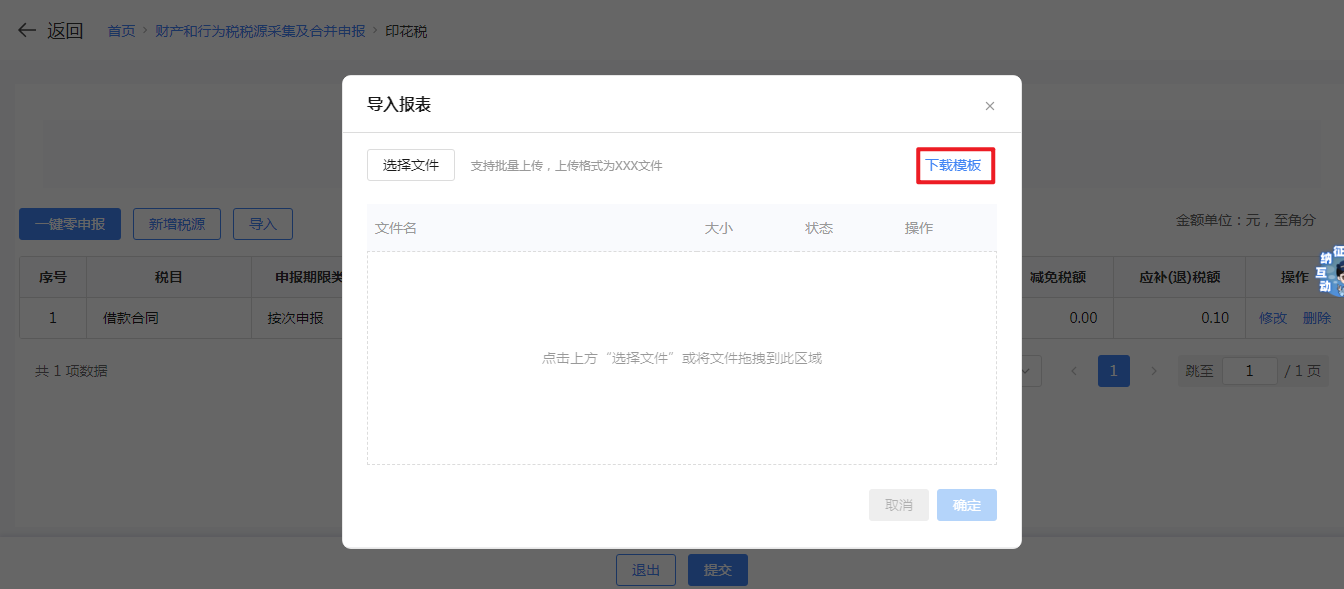Open the 首页 breadcrumb link
This screenshot has width=1344, height=589.
click(x=121, y=31)
